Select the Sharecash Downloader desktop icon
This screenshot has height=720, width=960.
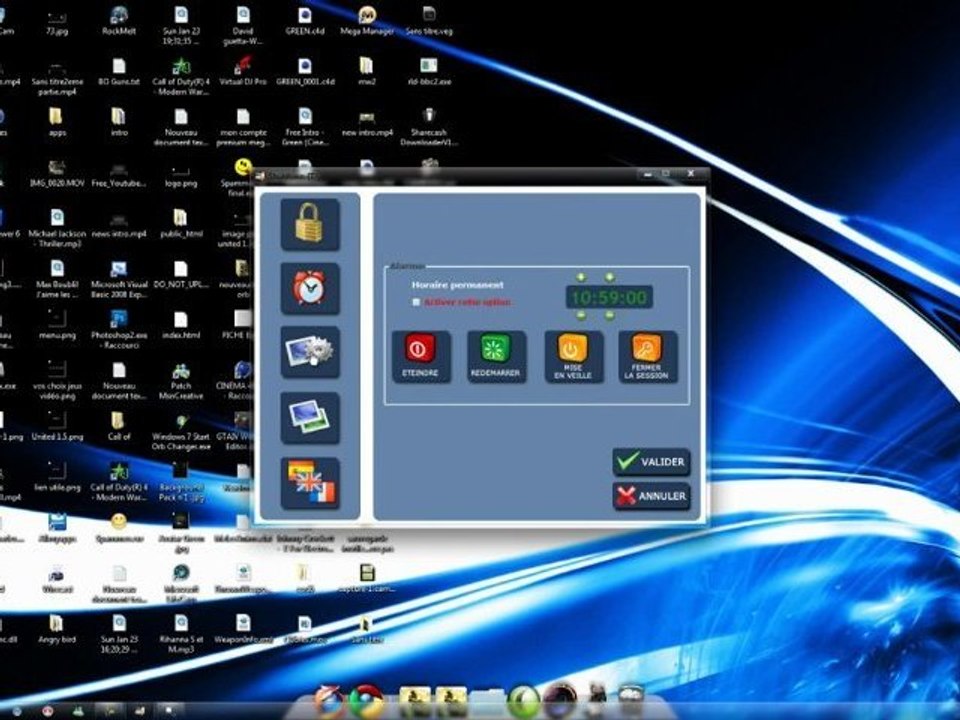(429, 127)
